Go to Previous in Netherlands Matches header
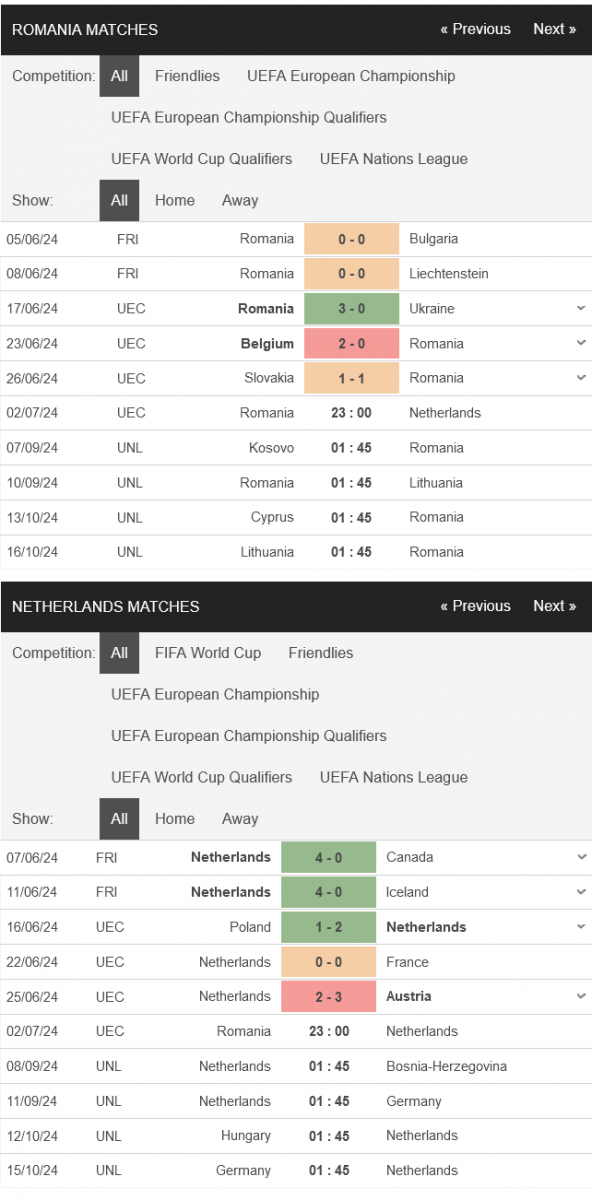The image size is (592, 1200). point(475,606)
